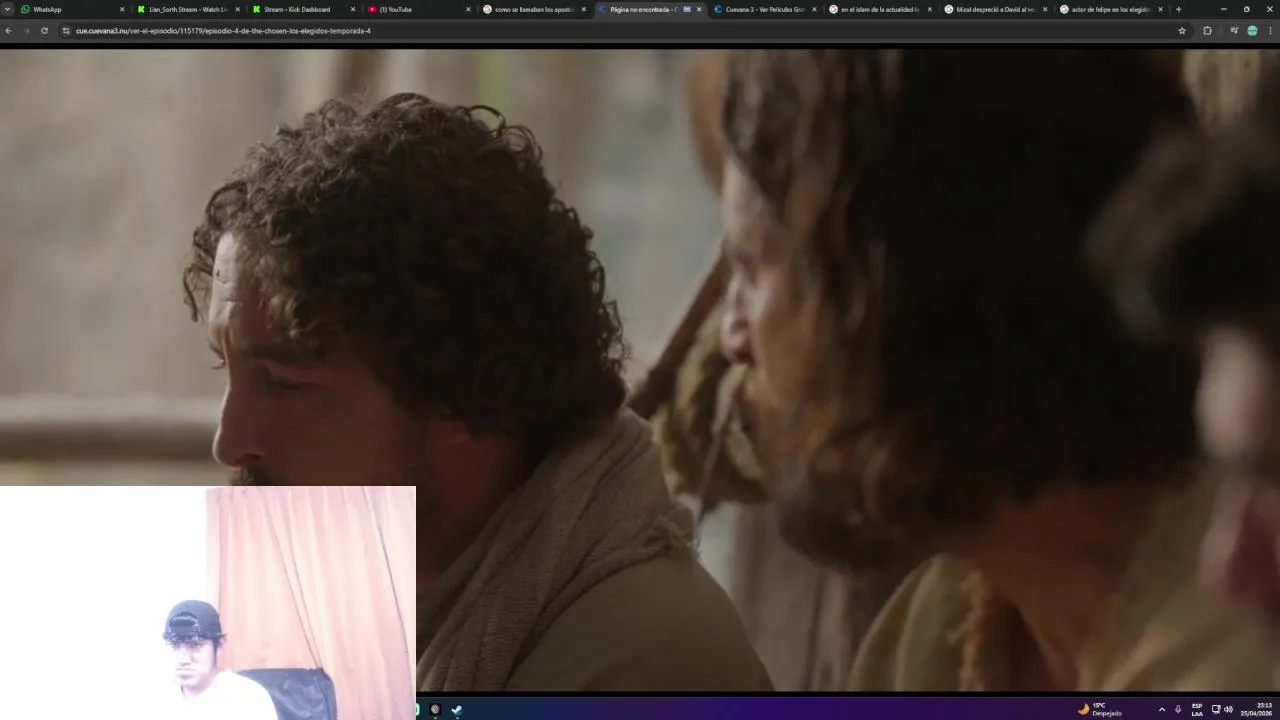Expand the tab search dropdown

pyautogui.click(x=7, y=9)
